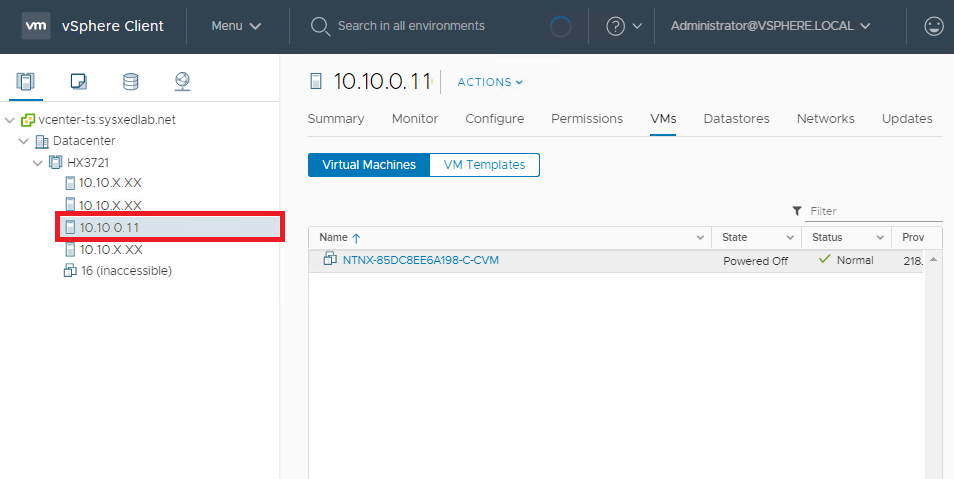The width and height of the screenshot is (954, 479).
Task: Switch to the Networks tab
Action: coord(826,119)
